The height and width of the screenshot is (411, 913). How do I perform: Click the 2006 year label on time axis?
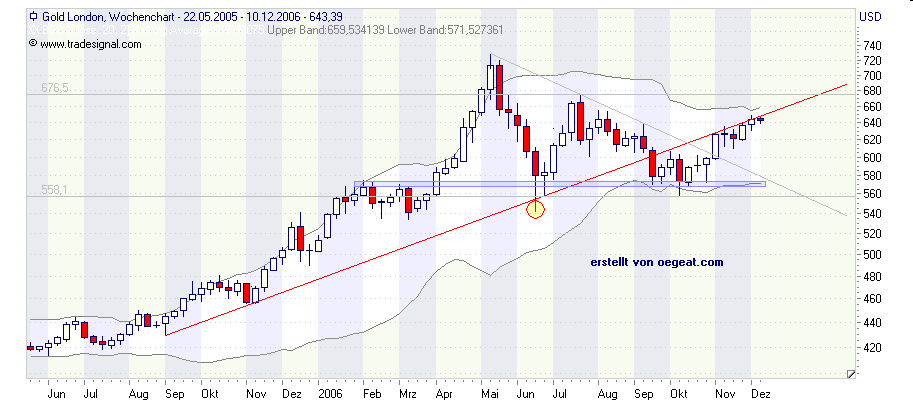tap(330, 394)
